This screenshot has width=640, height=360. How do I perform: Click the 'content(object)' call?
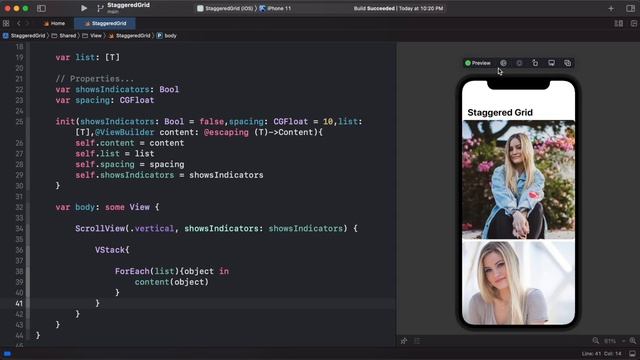click(x=171, y=282)
